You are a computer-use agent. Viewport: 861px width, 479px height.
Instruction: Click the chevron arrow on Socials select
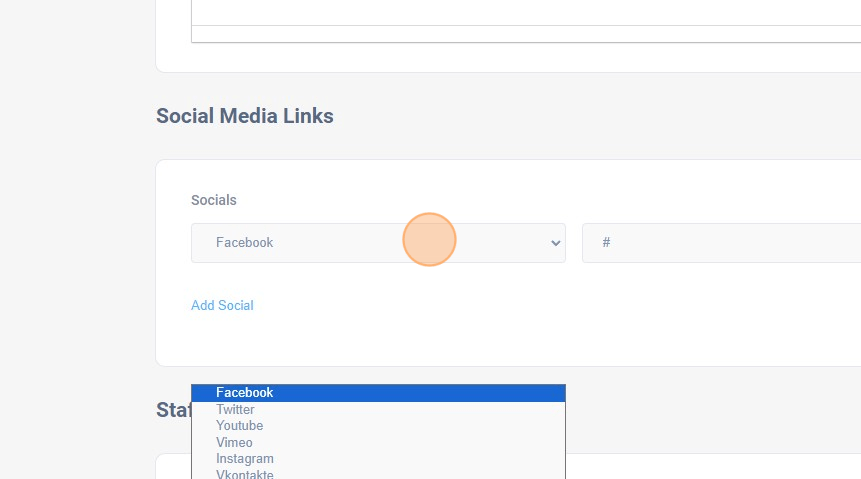coord(556,243)
